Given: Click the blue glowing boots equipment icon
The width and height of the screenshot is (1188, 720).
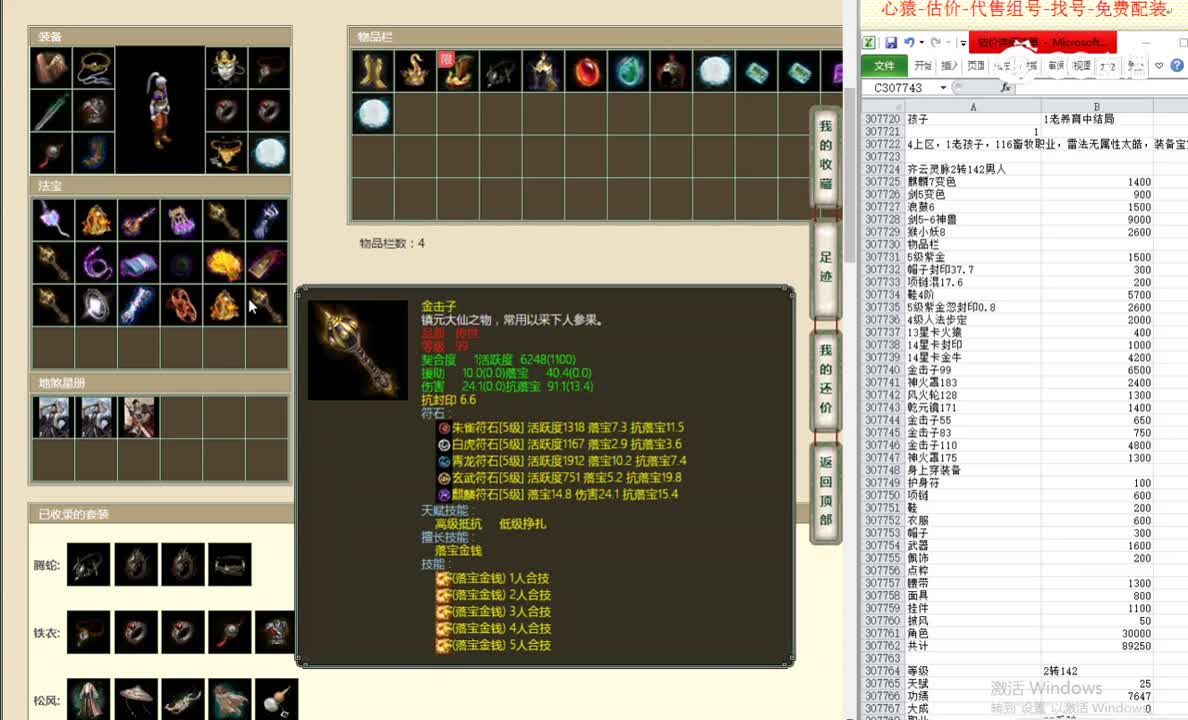Looking at the screenshot, I should [x=94, y=154].
